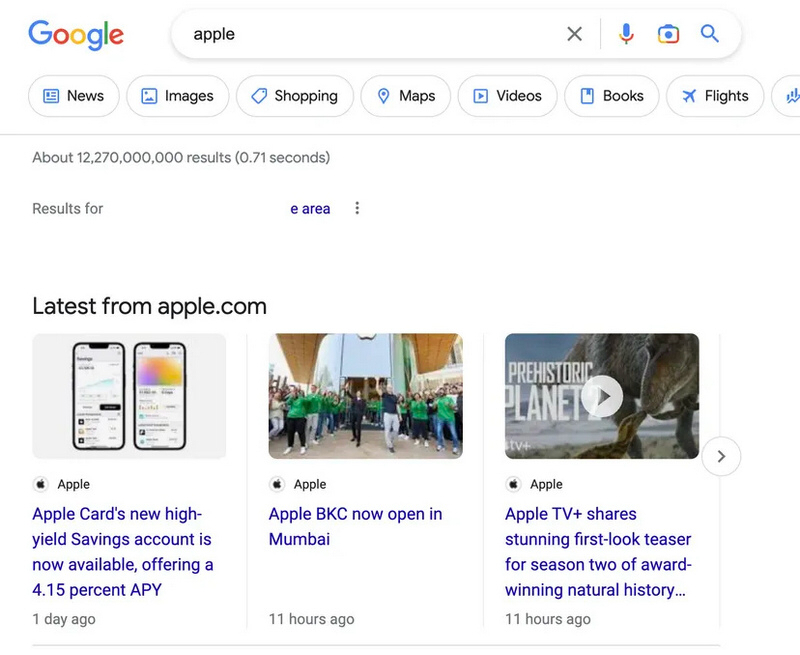Viewport: 800px width, 655px height.
Task: Open the Flights search tab
Action: pyautogui.click(x=714, y=96)
